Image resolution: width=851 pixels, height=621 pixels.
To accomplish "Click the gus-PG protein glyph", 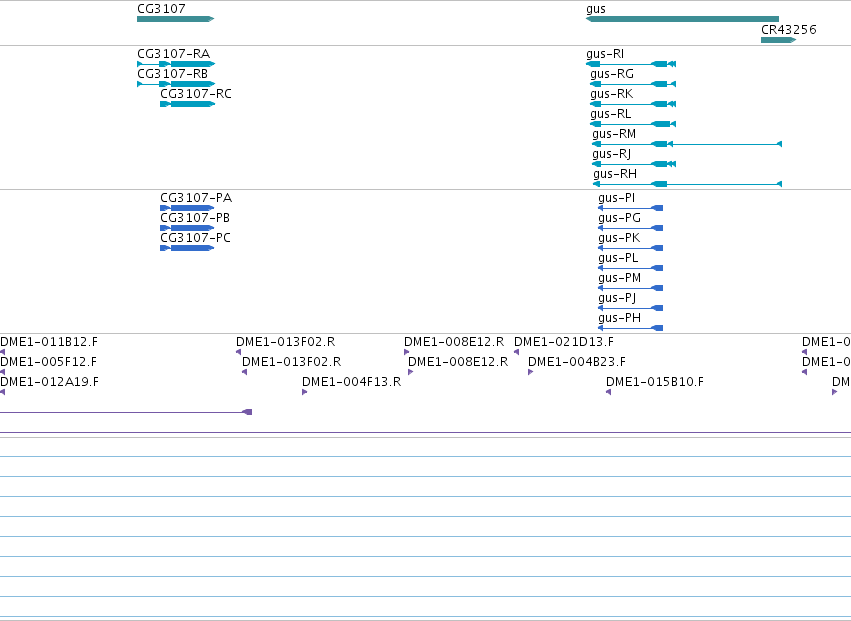I will point(630,228).
